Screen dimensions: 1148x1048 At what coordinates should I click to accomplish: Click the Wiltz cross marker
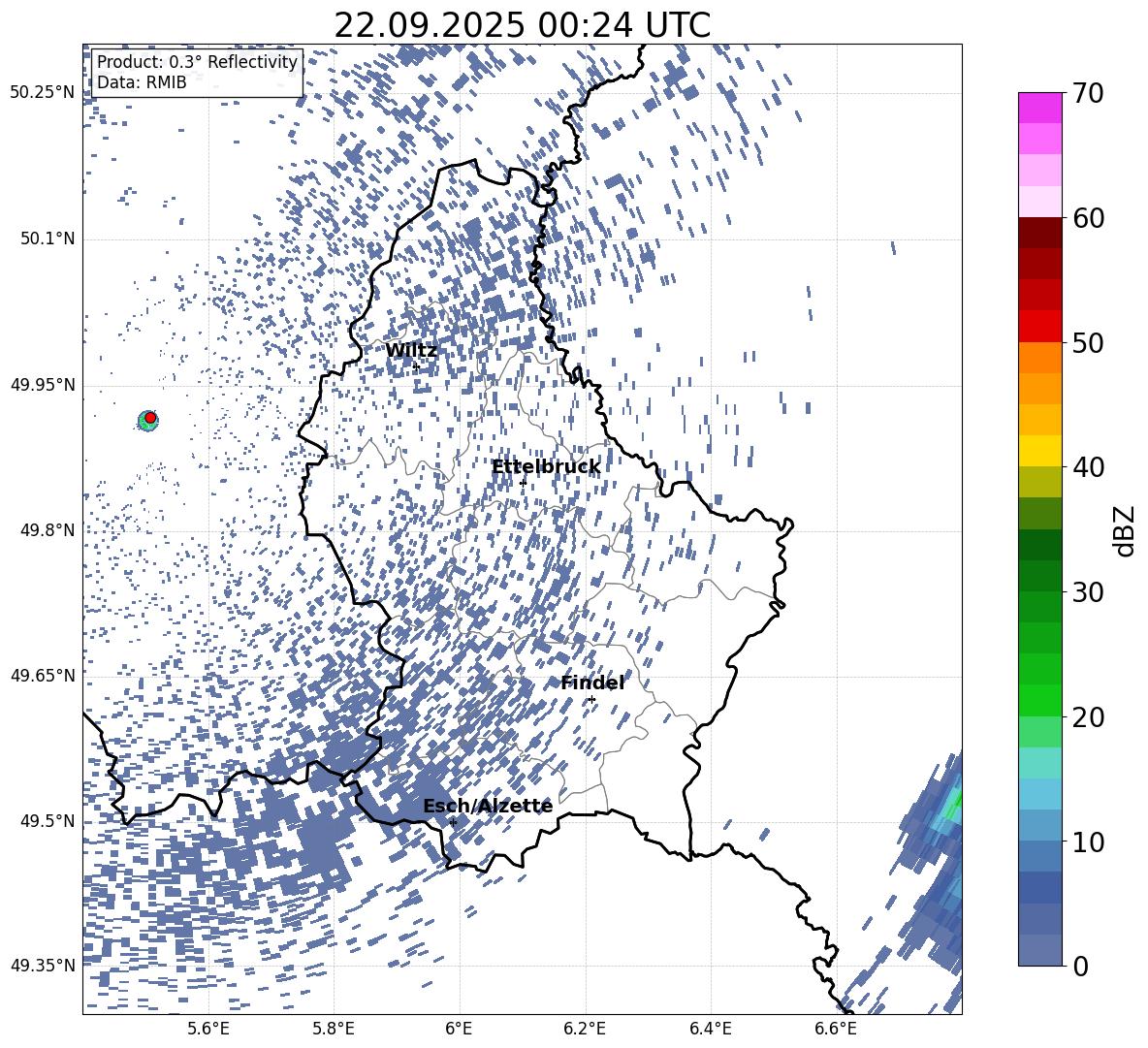(x=416, y=366)
